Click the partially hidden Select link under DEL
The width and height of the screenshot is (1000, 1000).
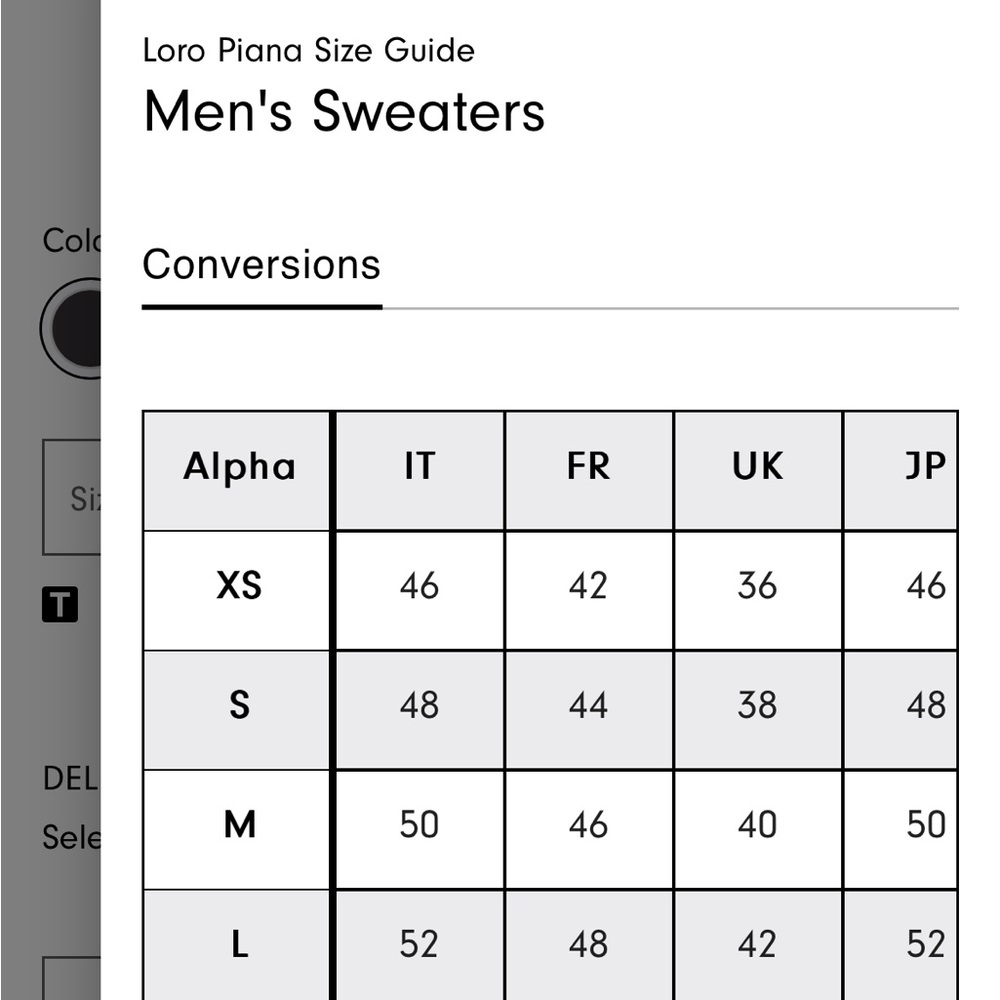71,837
